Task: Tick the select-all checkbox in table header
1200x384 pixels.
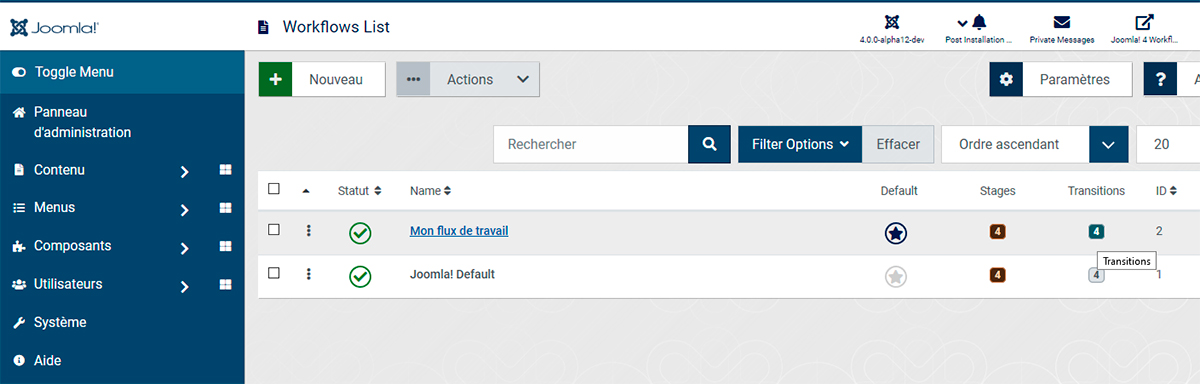Action: pyautogui.click(x=274, y=189)
